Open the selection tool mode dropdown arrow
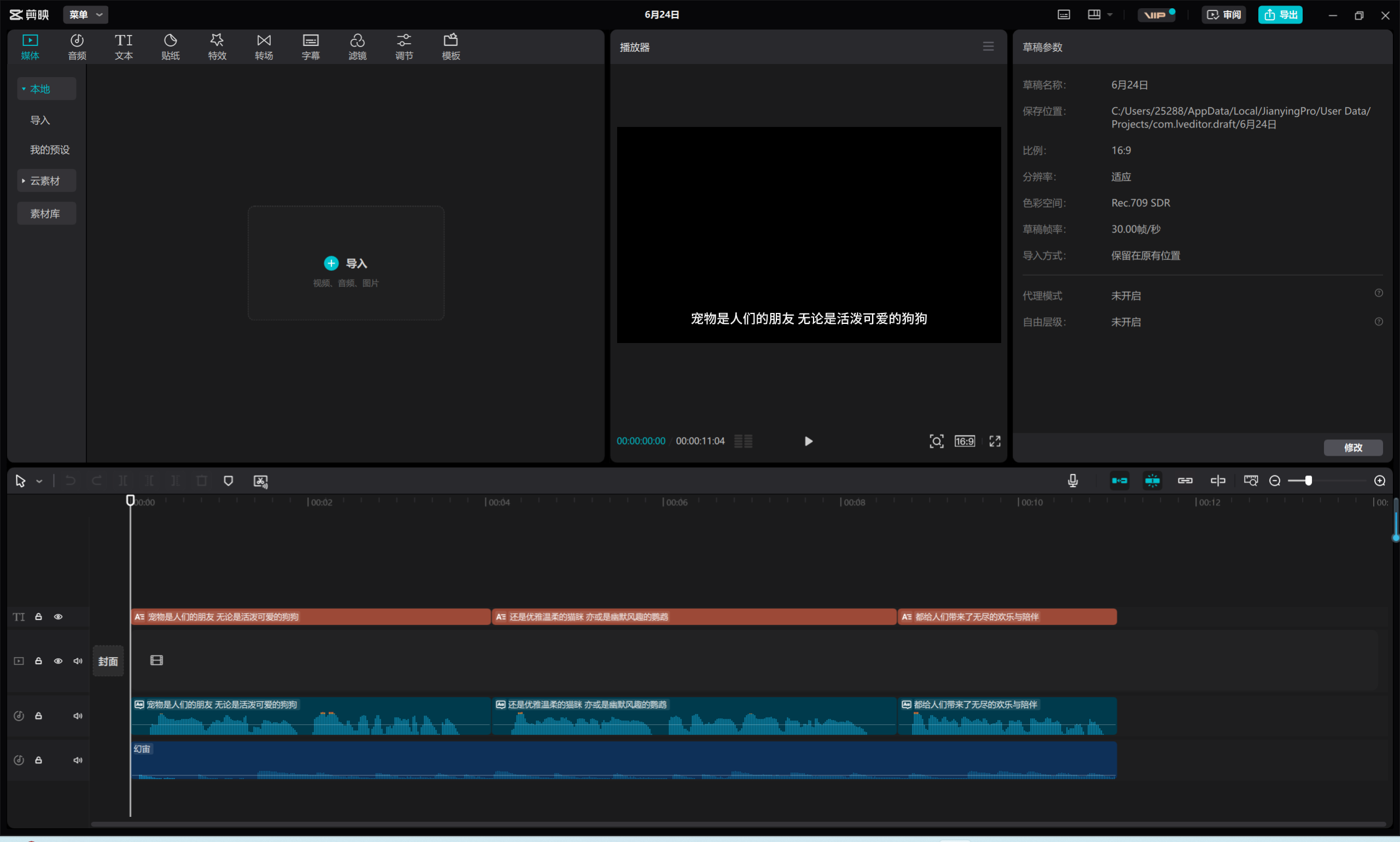Screen dimensions: 1400x842 point(39,481)
